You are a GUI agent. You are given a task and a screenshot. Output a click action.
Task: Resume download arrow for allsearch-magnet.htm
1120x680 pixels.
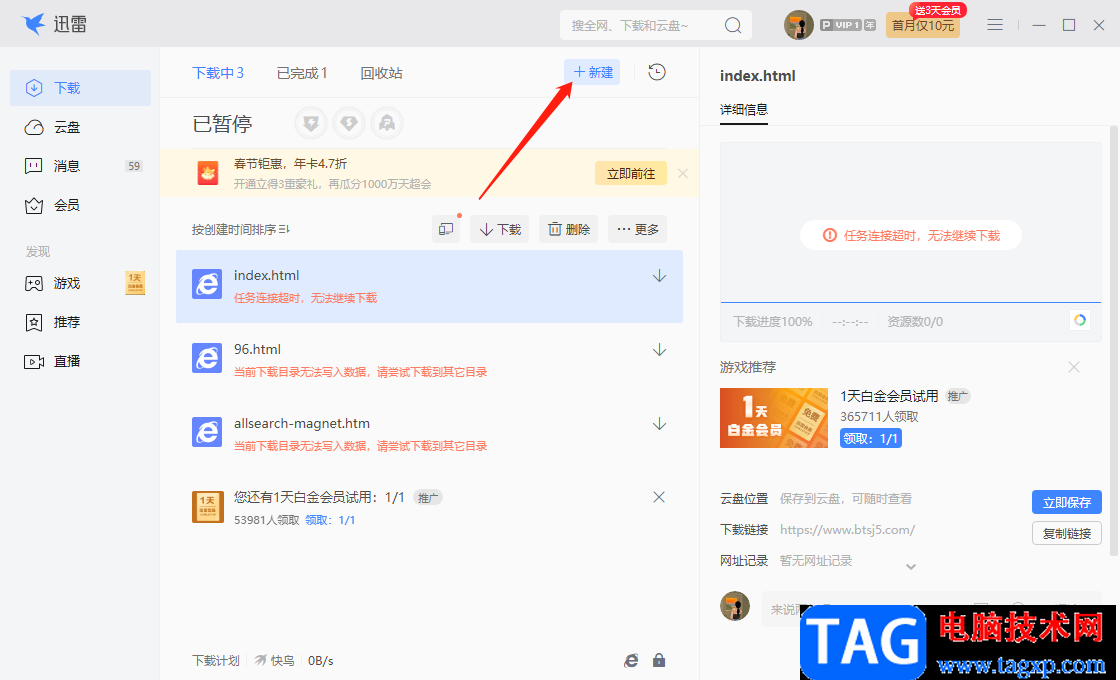[659, 424]
